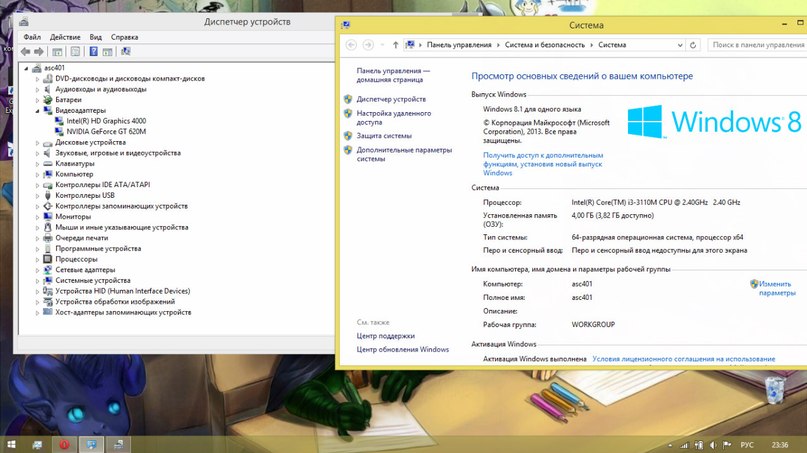Click Up arrow in System window navigation
The image size is (807, 453).
[395, 45]
